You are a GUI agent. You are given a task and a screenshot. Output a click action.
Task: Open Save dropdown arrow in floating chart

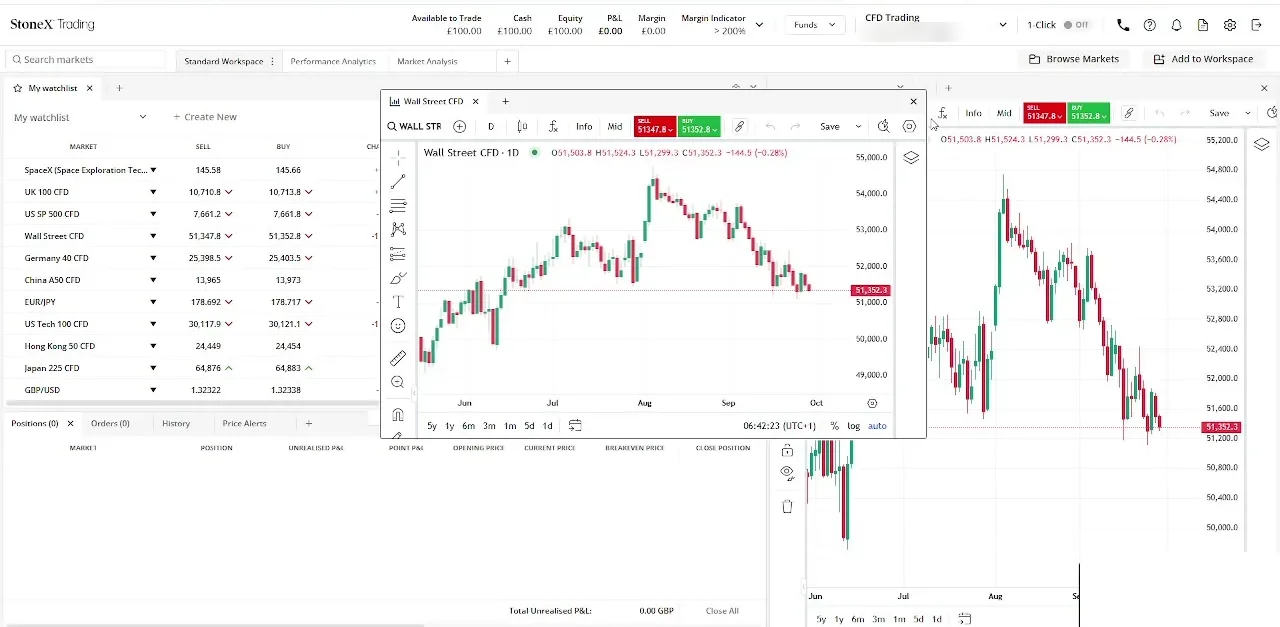point(858,127)
